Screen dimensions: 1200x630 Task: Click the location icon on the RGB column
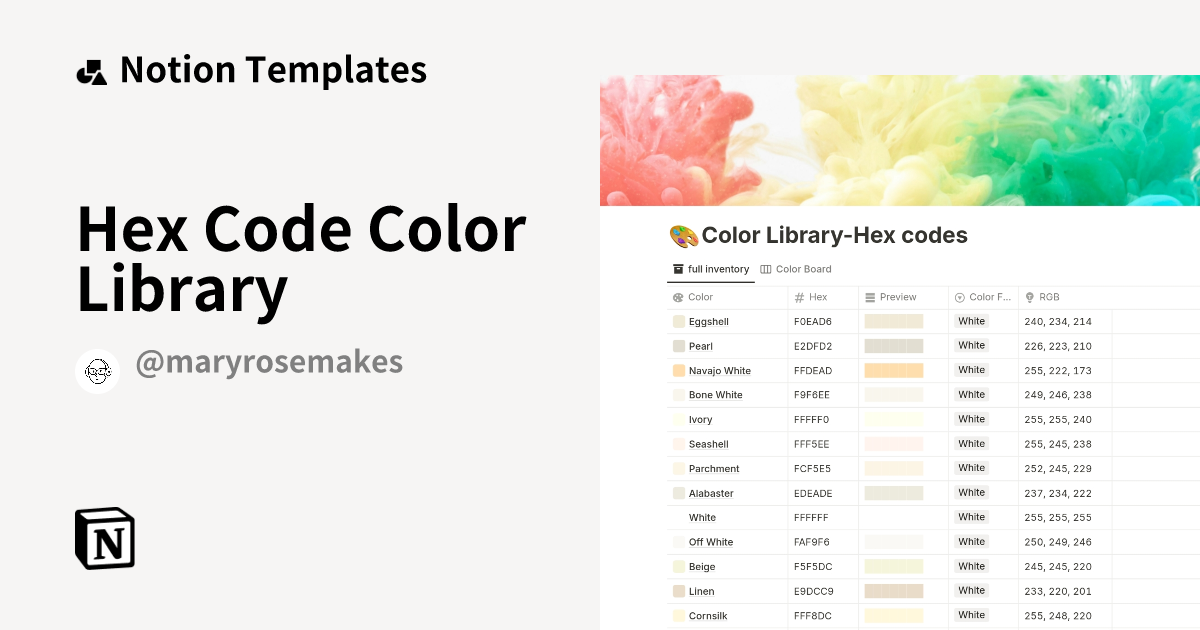tap(1028, 296)
